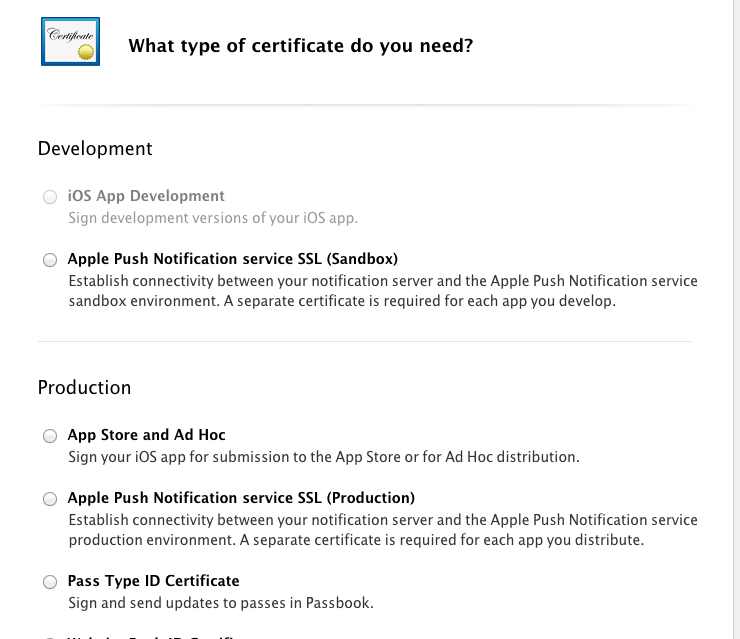Click 'Sign development versions of your iOS app.' text
740x639 pixels.
click(x=213, y=218)
